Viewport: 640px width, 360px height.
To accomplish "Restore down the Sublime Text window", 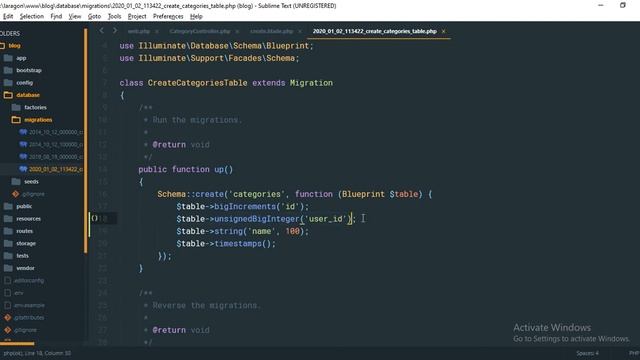I will [x=622, y=5].
